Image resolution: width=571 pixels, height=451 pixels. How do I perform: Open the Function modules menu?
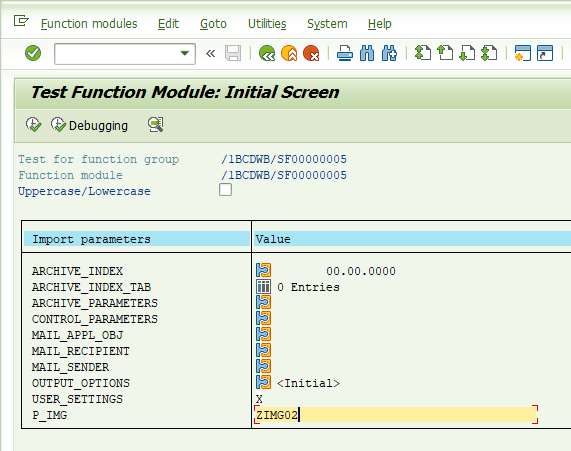[89, 24]
